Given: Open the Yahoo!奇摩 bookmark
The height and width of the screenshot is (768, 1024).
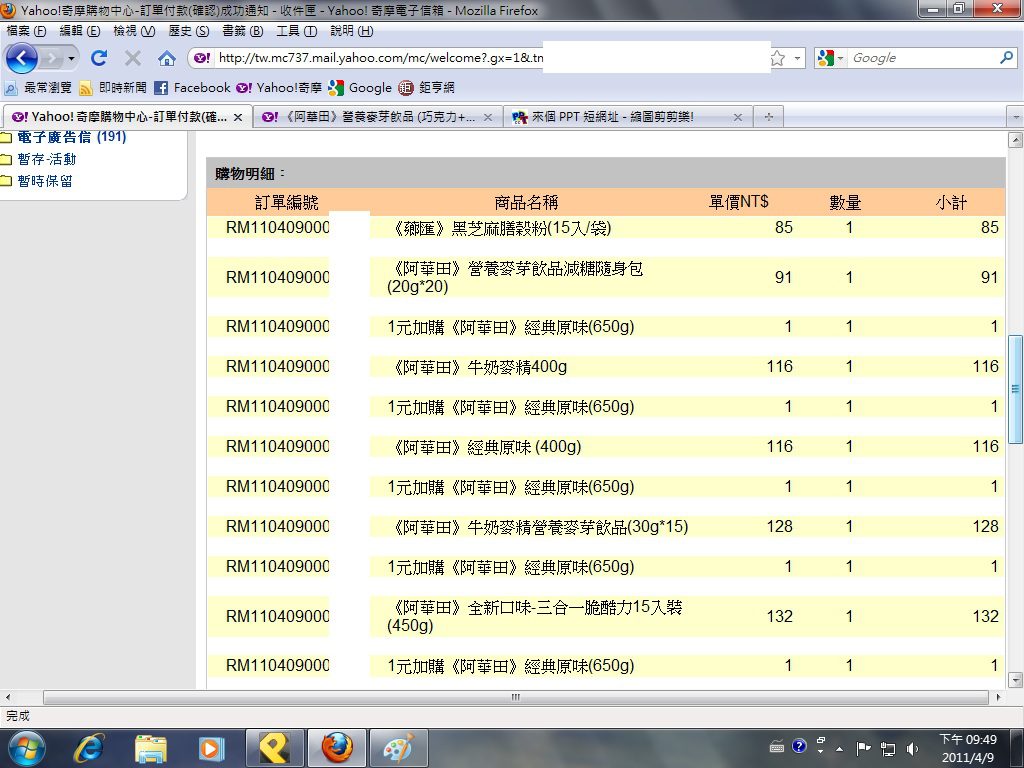Looking at the screenshot, I should [x=279, y=88].
